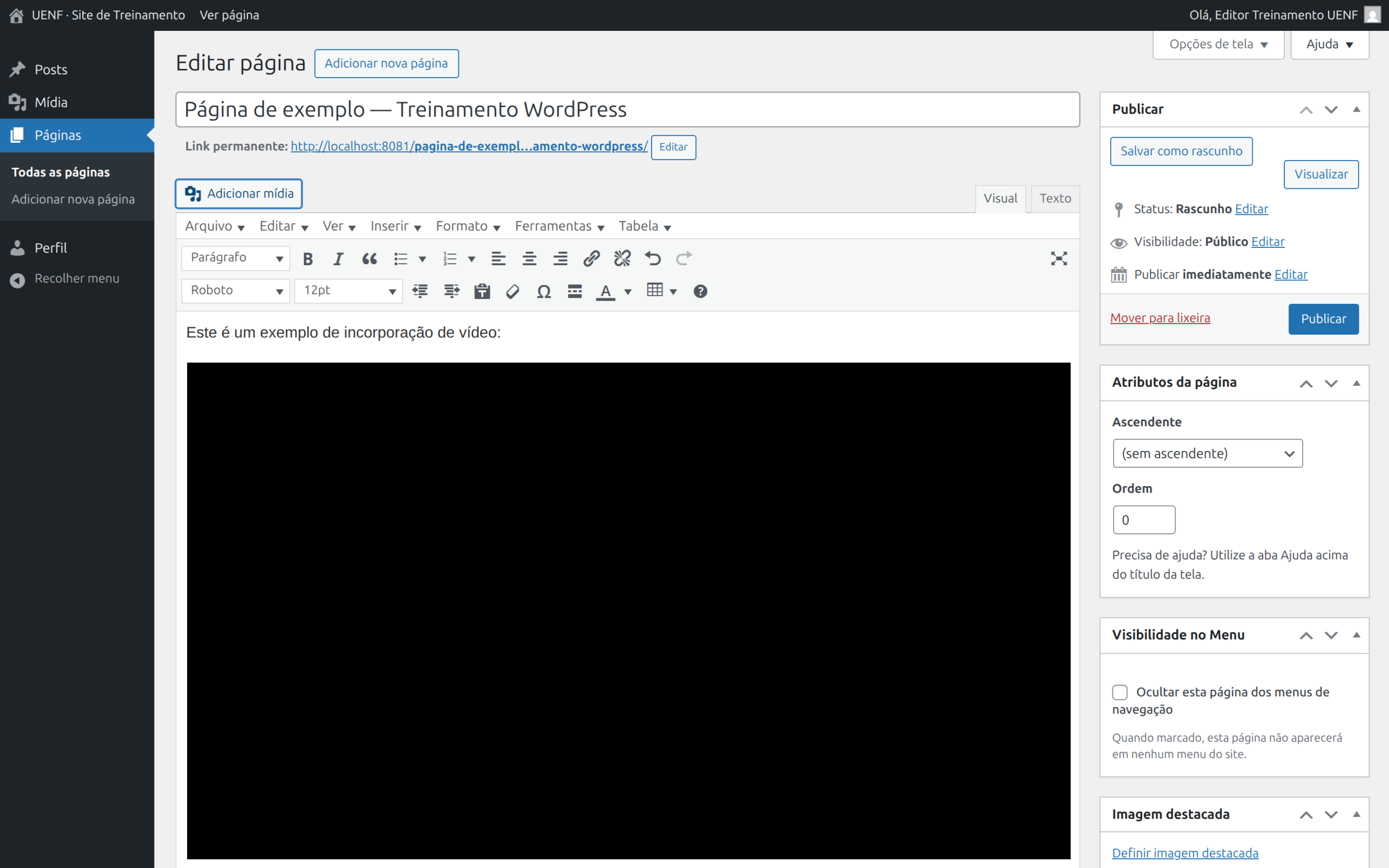The height and width of the screenshot is (868, 1389).
Task: Align text right
Action: [560, 259]
